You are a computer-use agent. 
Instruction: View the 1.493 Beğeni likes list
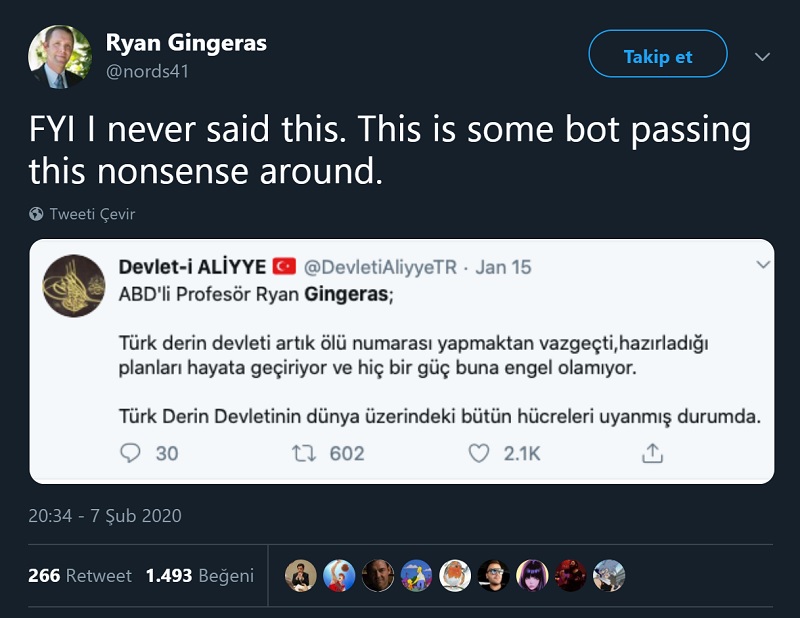click(x=199, y=576)
